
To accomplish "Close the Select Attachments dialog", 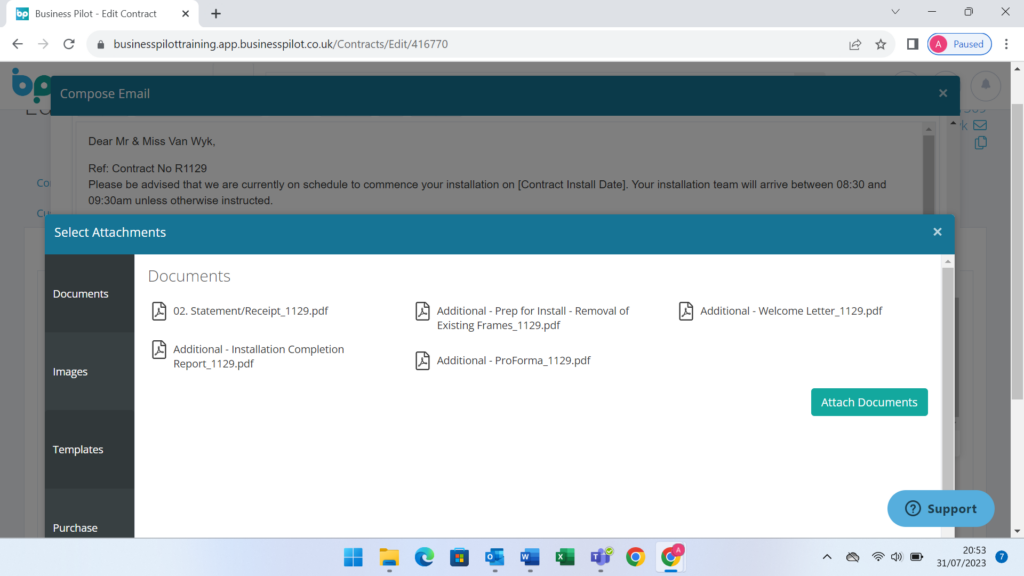I will 937,232.
